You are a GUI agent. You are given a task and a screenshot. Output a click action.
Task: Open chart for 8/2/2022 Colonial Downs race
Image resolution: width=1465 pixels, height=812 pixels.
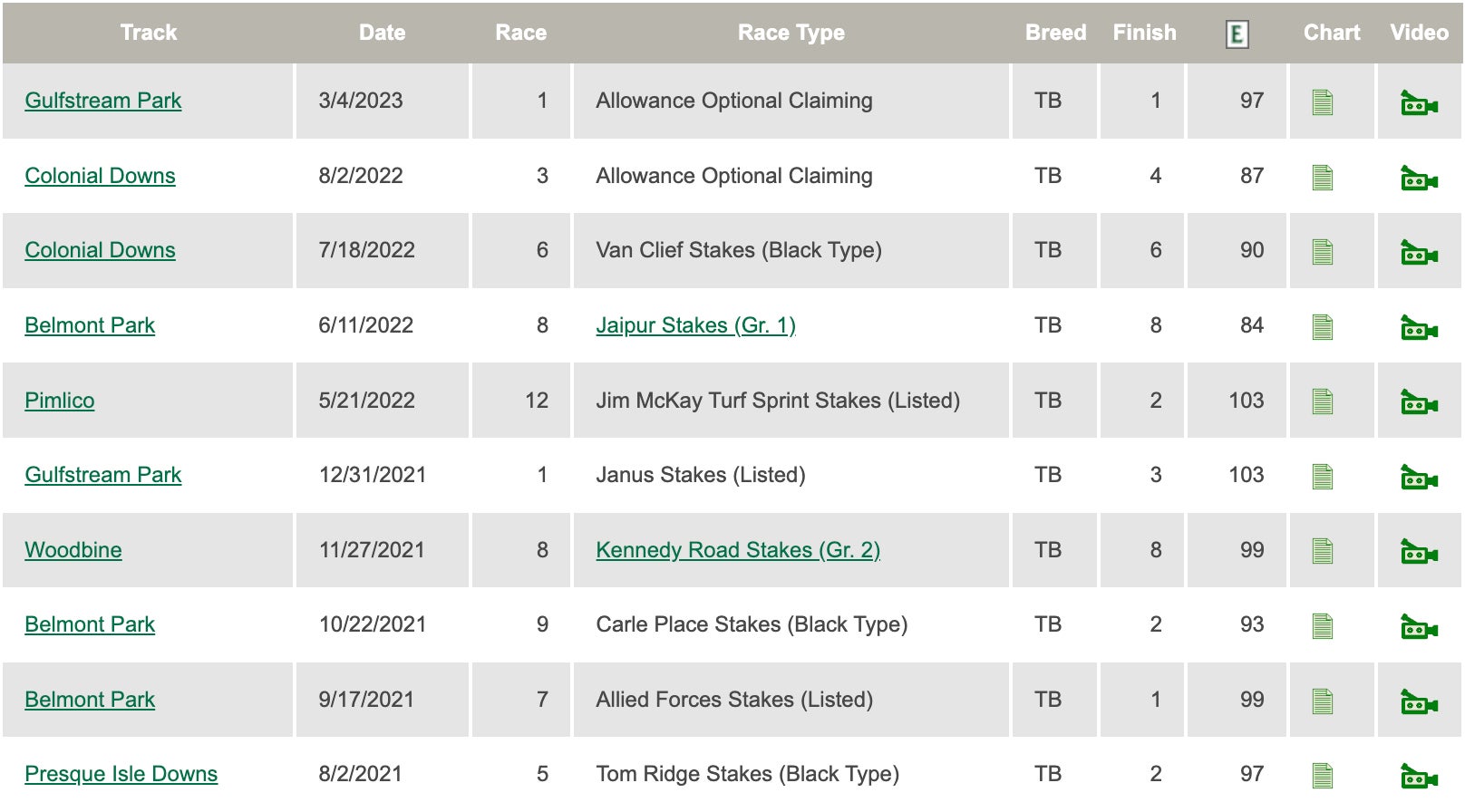click(1323, 178)
